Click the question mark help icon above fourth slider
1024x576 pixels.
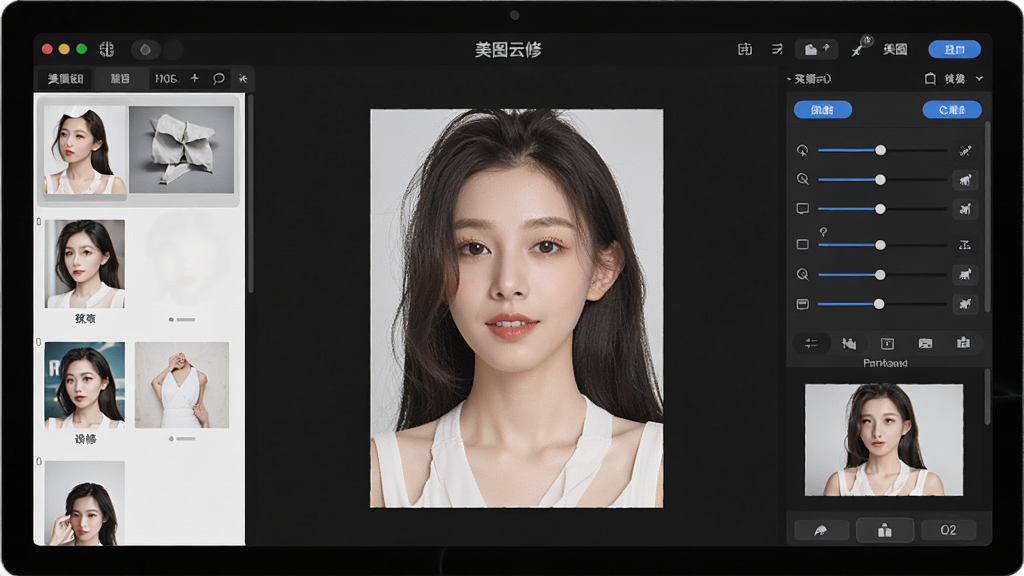[824, 232]
